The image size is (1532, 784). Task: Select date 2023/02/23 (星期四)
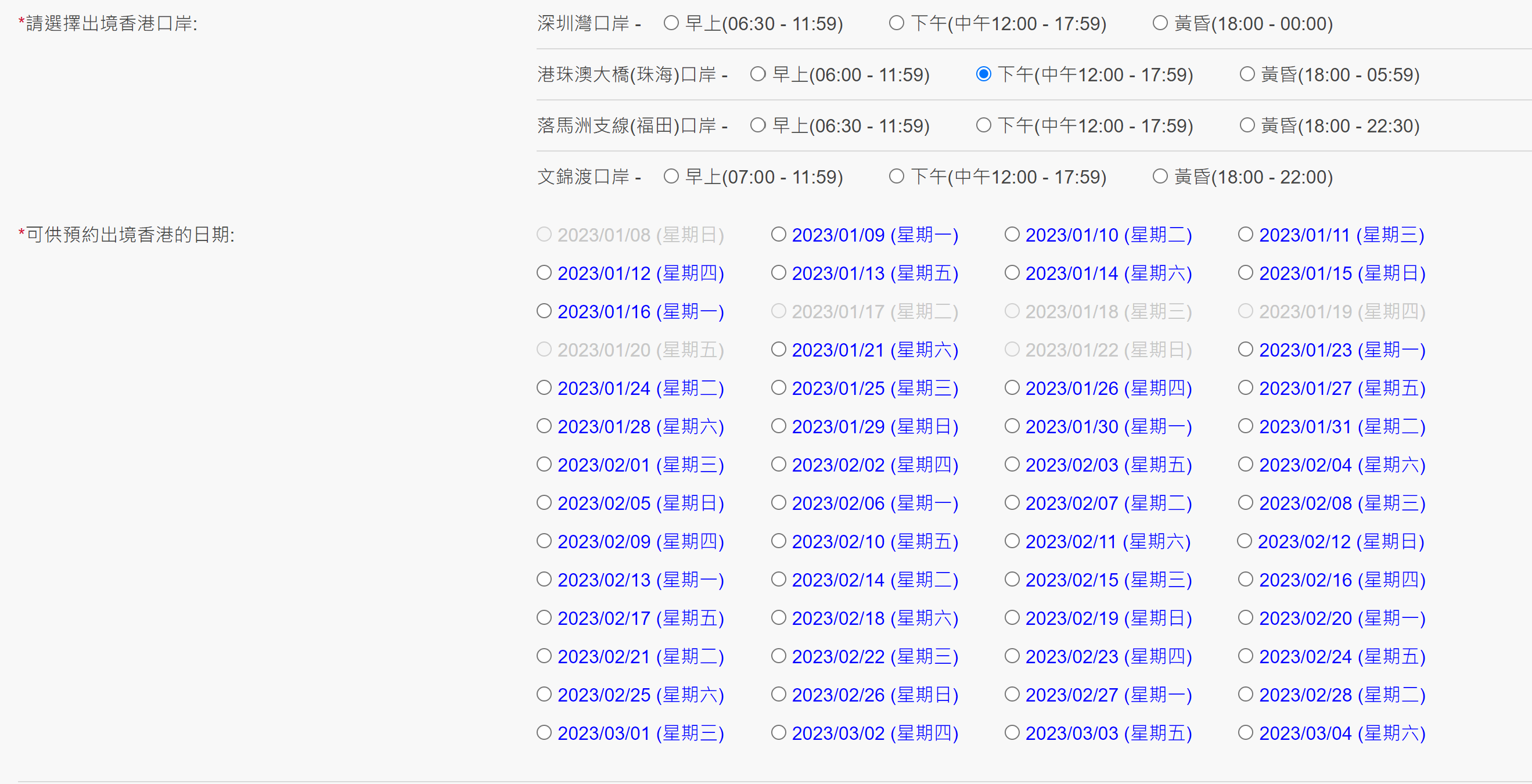coord(1012,656)
